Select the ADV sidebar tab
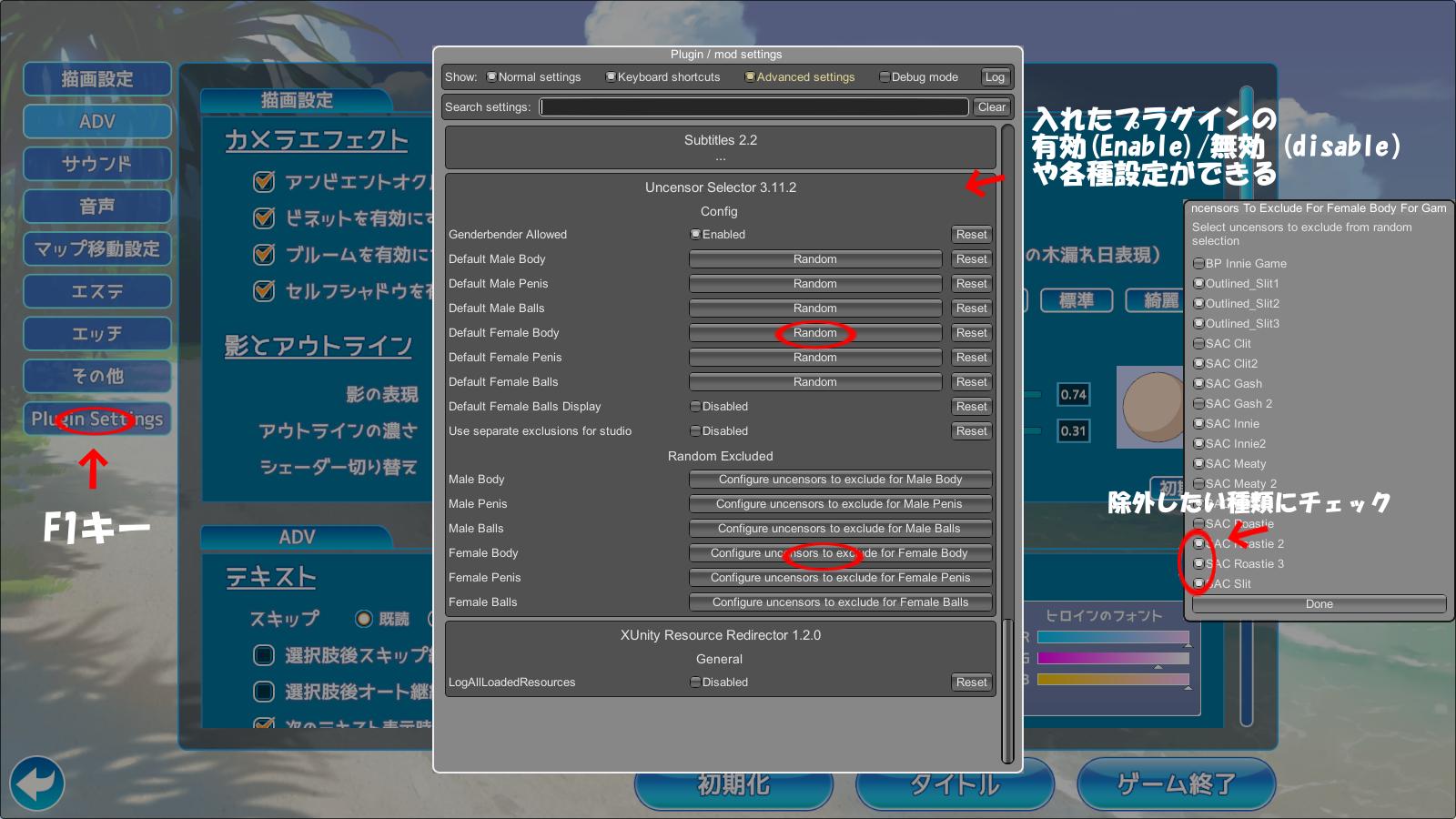Screen dimensions: 1456x819 point(97,121)
